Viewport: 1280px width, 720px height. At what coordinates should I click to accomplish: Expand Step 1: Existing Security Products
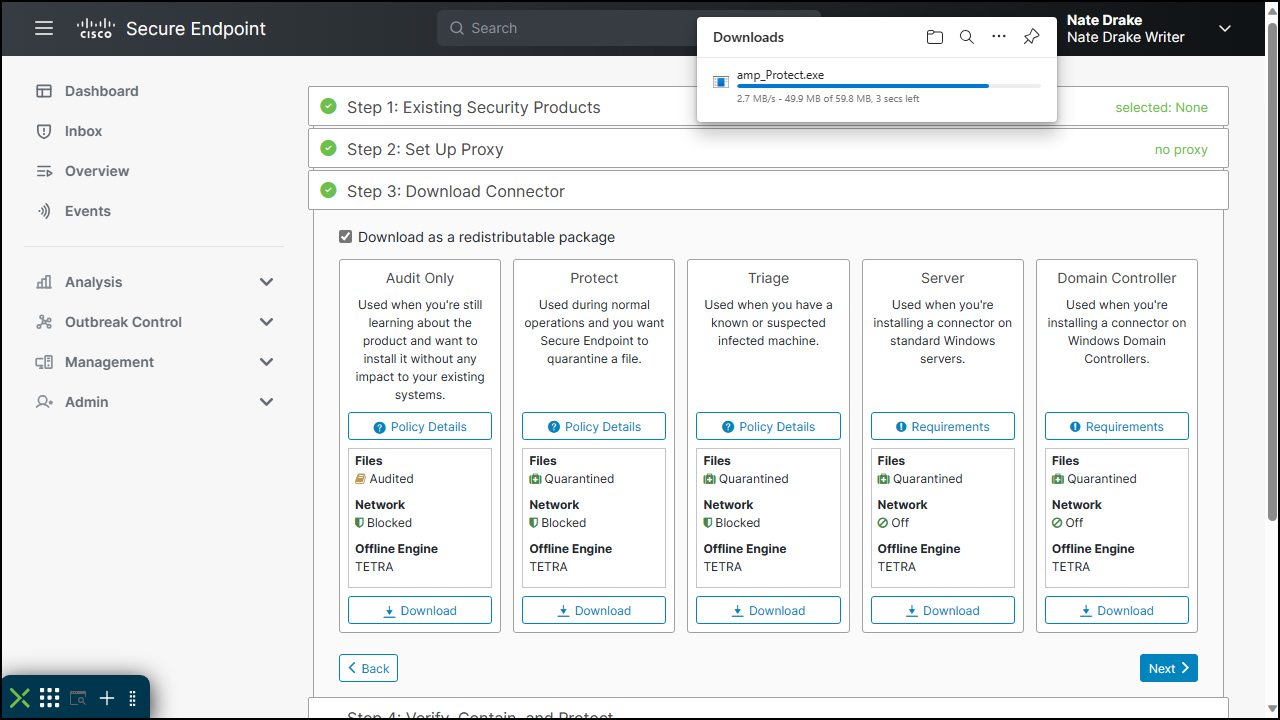[x=473, y=107]
